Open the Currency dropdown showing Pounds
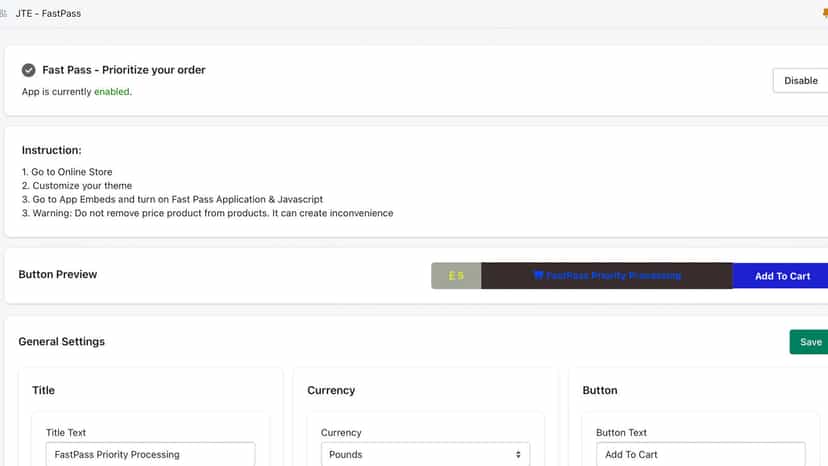The height and width of the screenshot is (466, 828). tap(425, 454)
